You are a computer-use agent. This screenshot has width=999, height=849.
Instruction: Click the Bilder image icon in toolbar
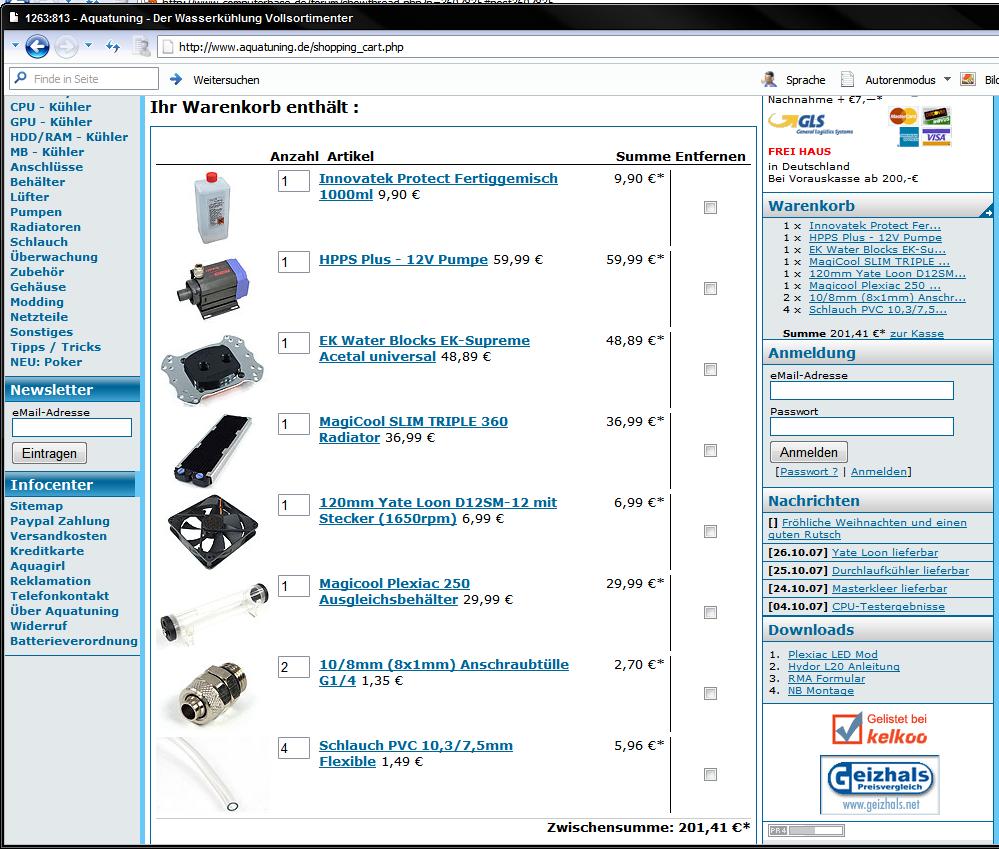click(x=968, y=79)
